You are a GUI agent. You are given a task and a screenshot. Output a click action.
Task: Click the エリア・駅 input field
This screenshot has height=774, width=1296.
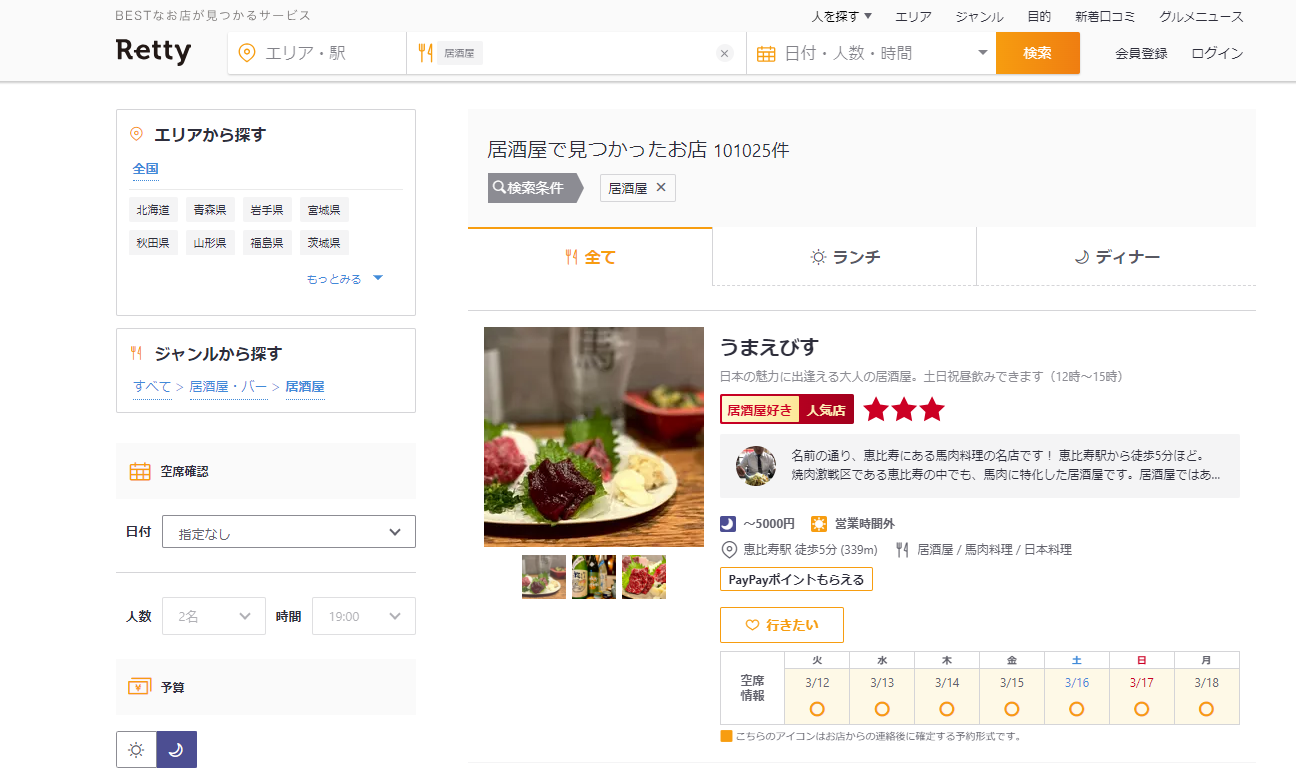pos(317,53)
